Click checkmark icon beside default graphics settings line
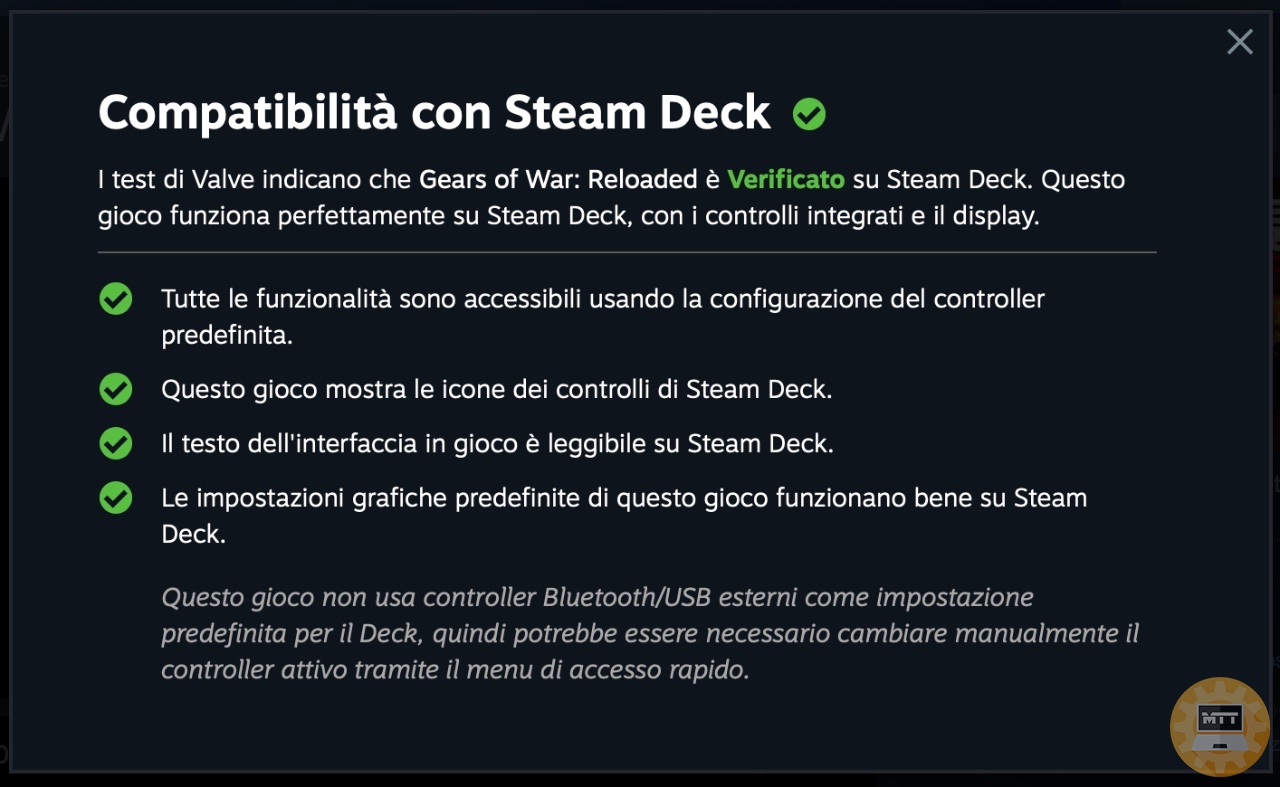 point(116,497)
